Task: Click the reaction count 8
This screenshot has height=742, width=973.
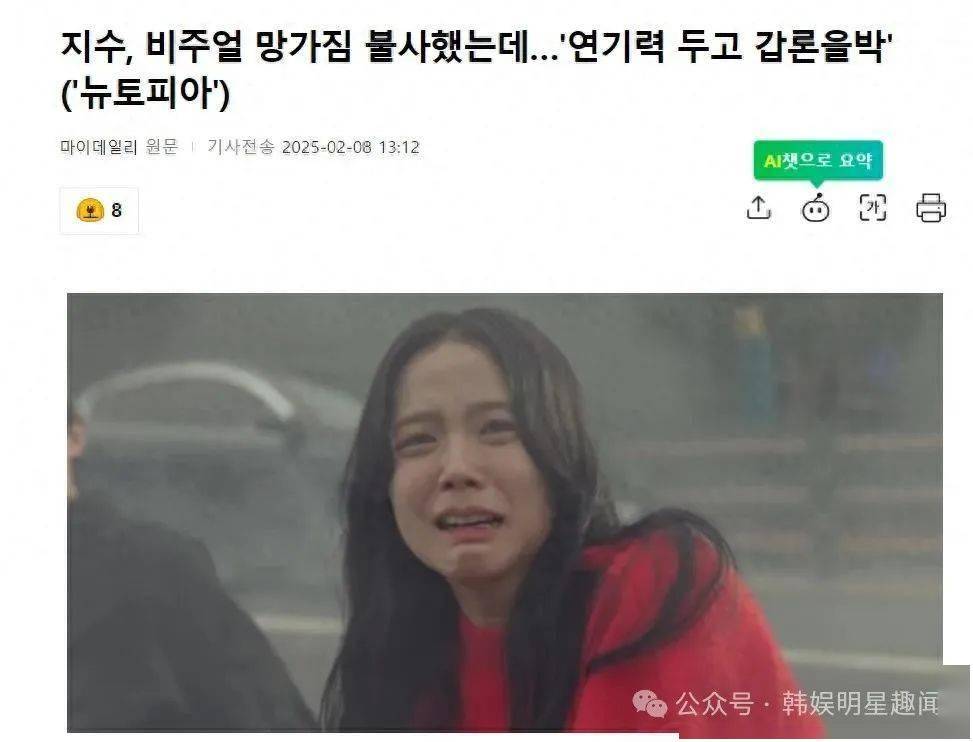Action: tap(117, 210)
